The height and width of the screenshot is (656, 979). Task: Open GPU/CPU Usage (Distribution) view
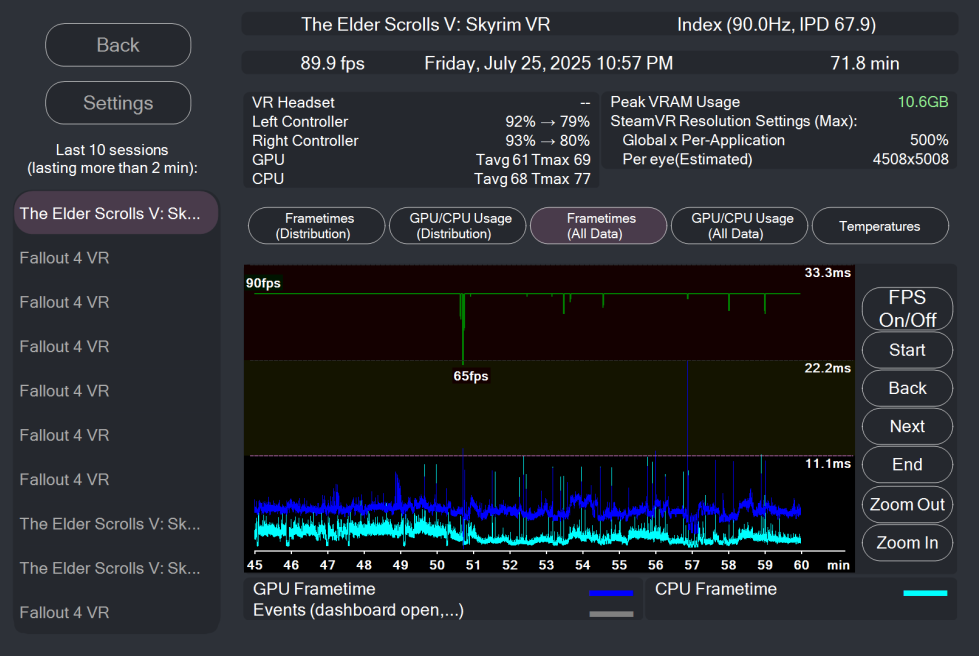point(457,226)
